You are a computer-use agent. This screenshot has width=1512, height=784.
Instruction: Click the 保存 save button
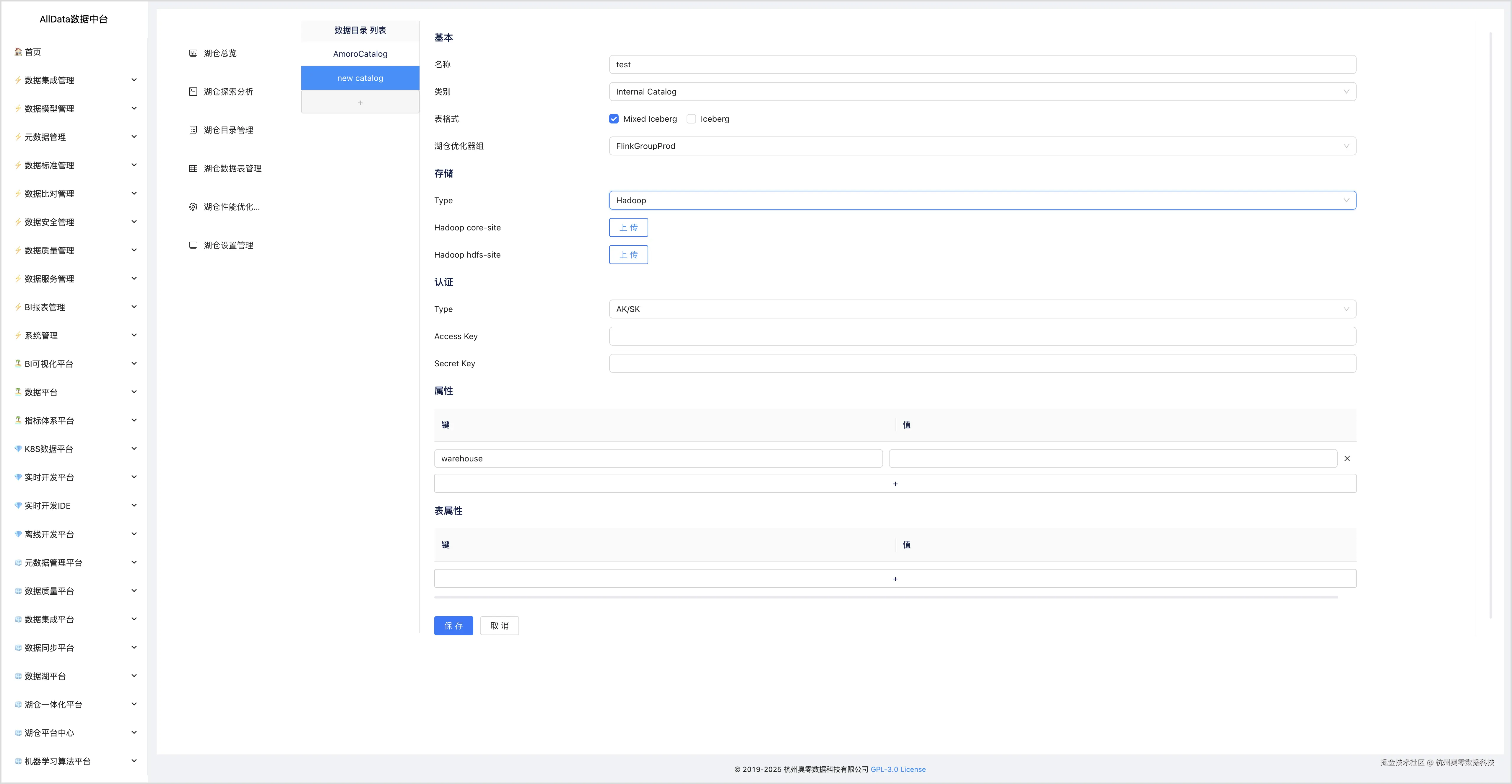[x=453, y=626]
